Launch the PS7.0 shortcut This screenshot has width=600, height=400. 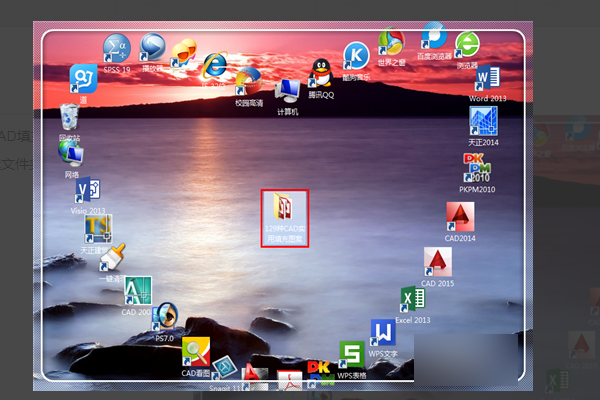[x=165, y=317]
